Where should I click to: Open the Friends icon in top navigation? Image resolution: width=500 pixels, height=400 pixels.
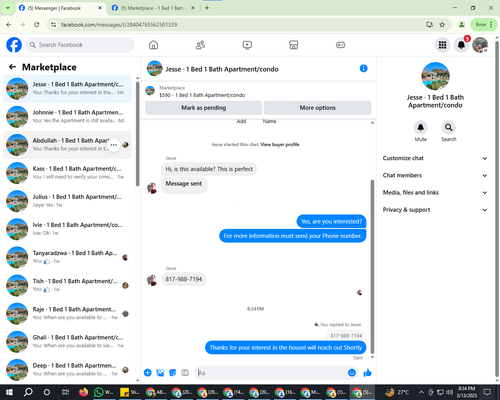tap(200, 45)
